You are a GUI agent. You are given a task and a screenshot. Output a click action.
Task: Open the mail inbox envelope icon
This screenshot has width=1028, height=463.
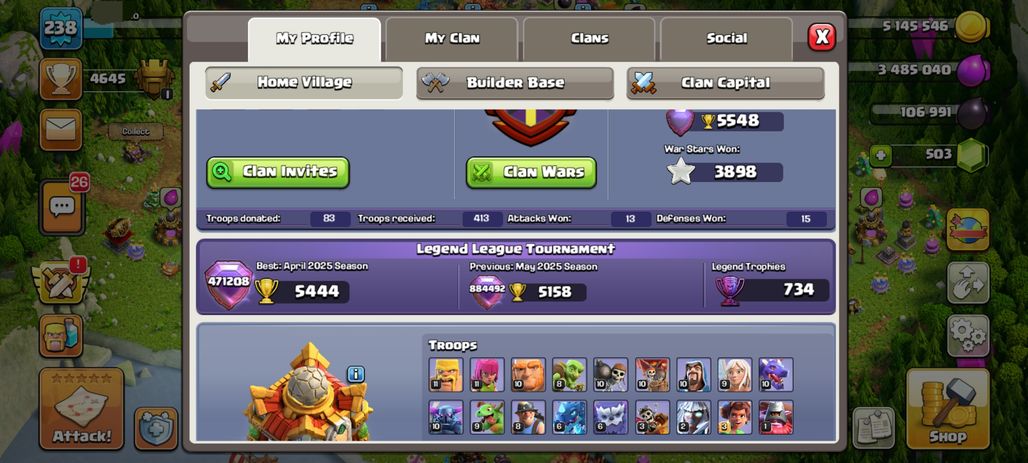coord(61,129)
